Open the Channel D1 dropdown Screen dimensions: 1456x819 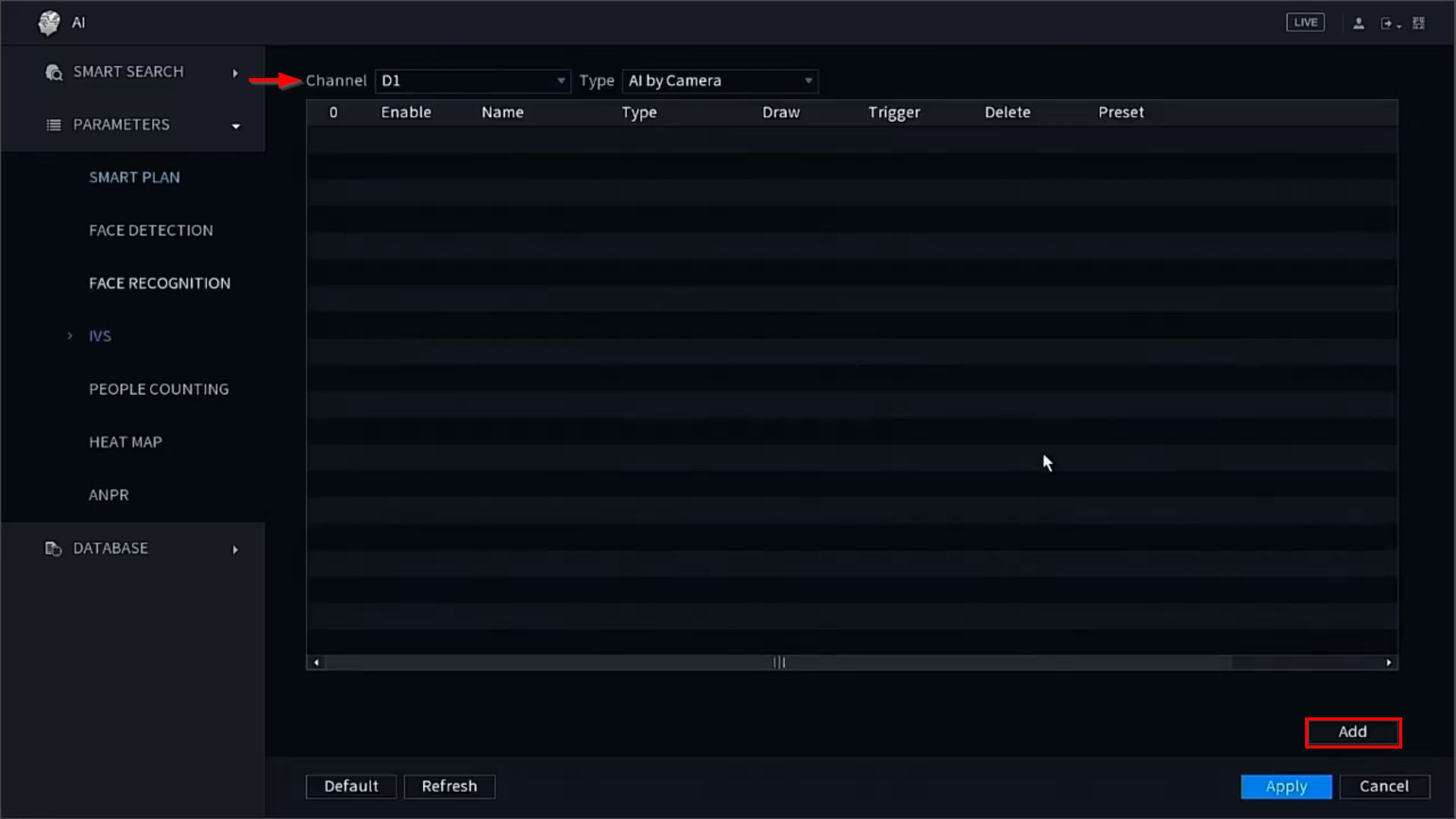coord(472,81)
